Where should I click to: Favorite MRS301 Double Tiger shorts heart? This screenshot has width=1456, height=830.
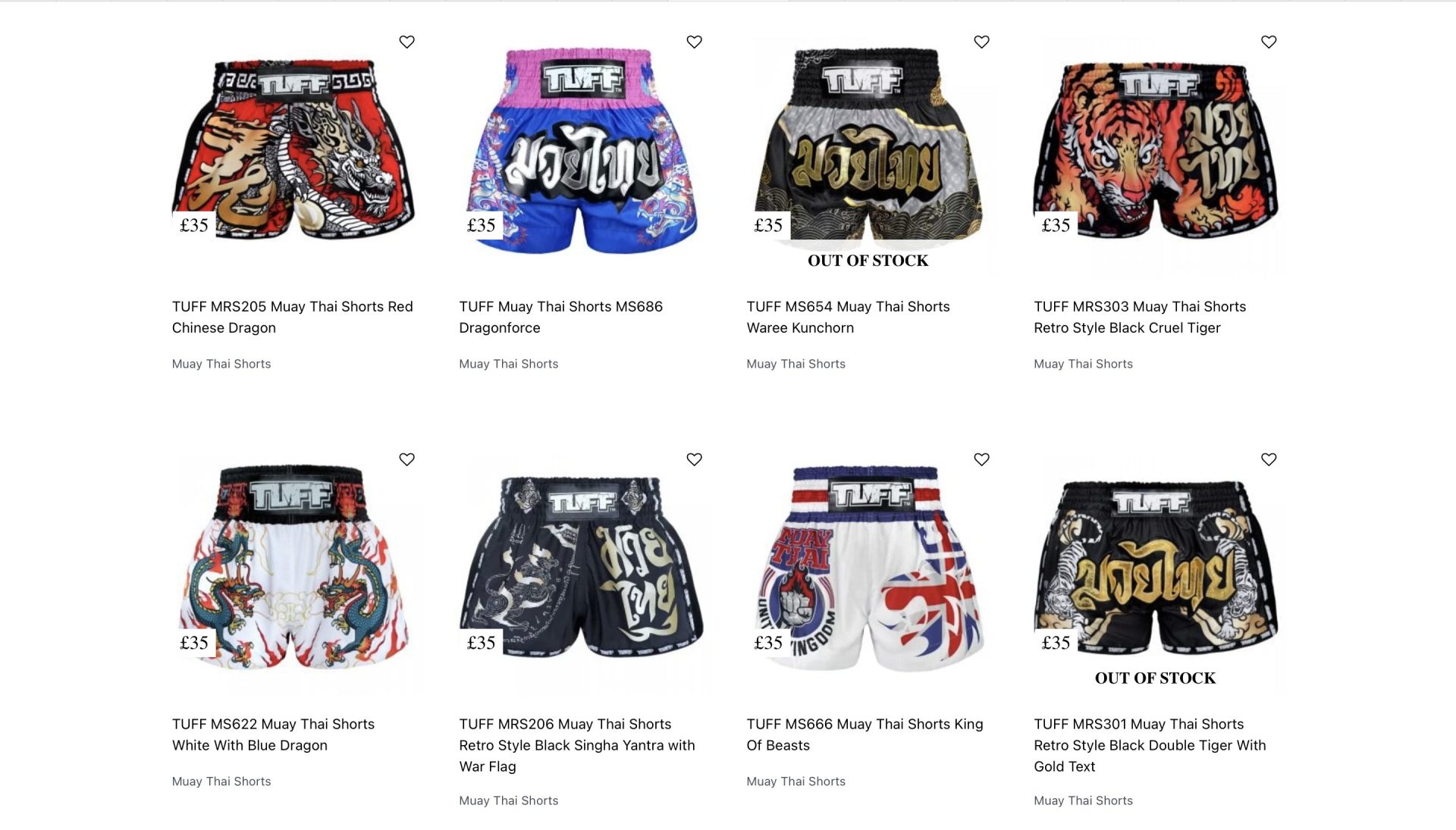(1269, 459)
